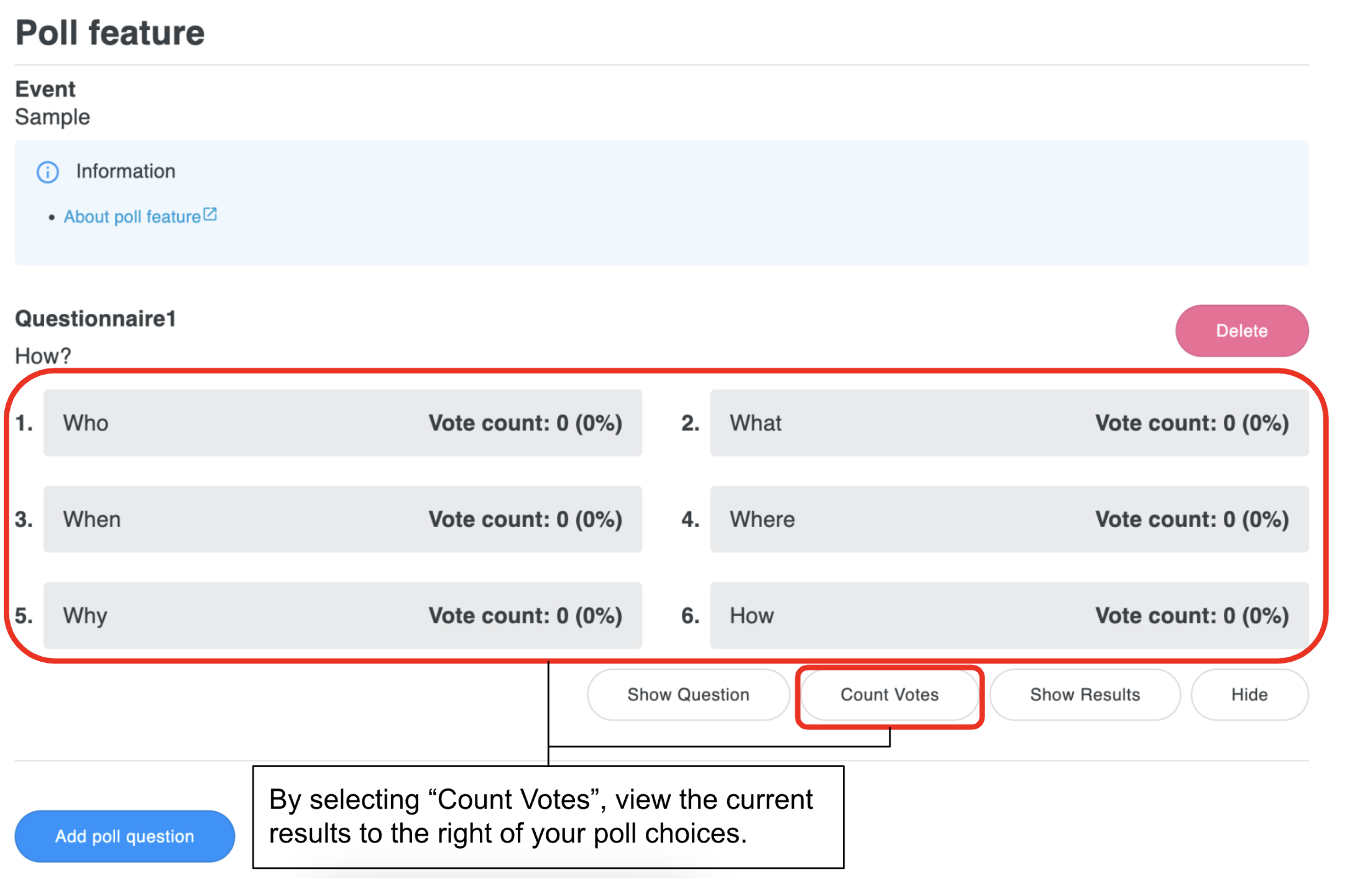This screenshot has height=896, width=1350.
Task: Click the Poll feature page title
Action: [x=110, y=32]
